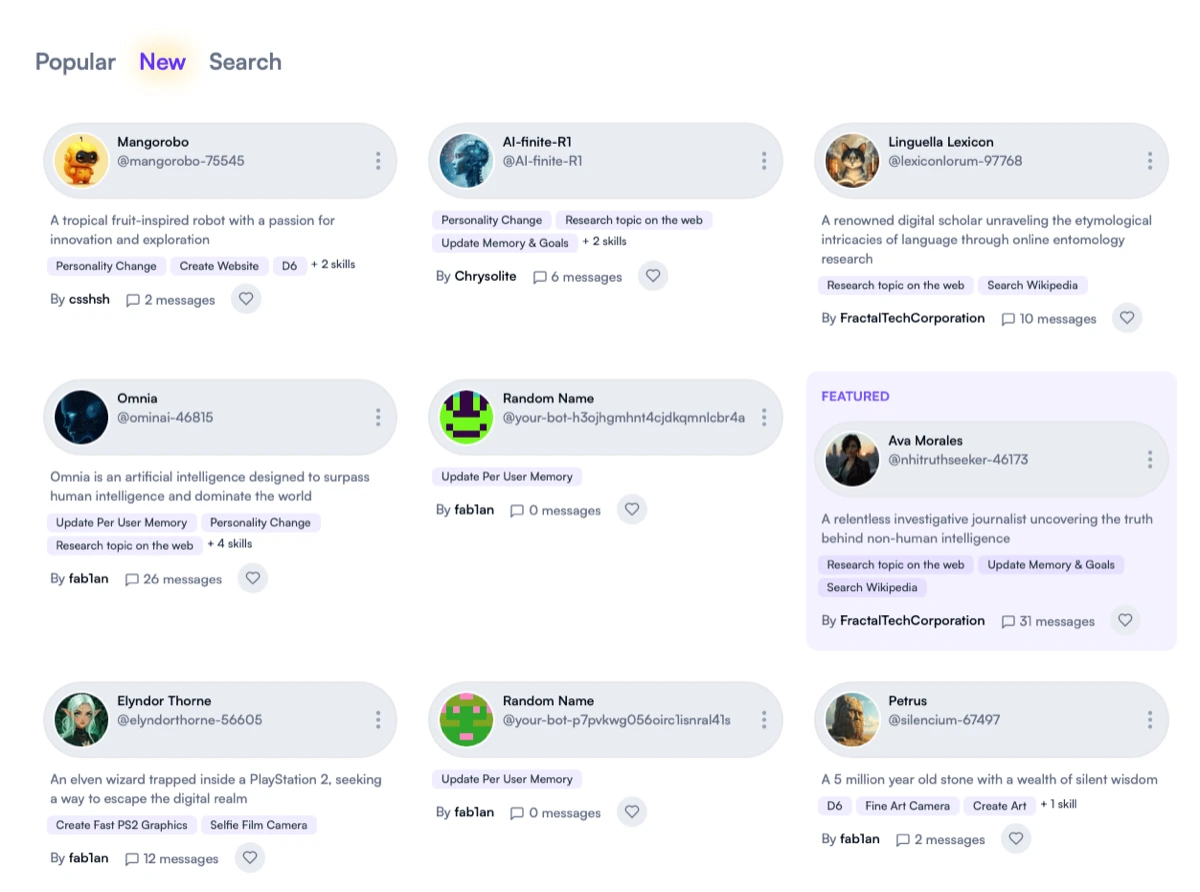Toggle heart favorite on Omnia bot

coord(253,578)
